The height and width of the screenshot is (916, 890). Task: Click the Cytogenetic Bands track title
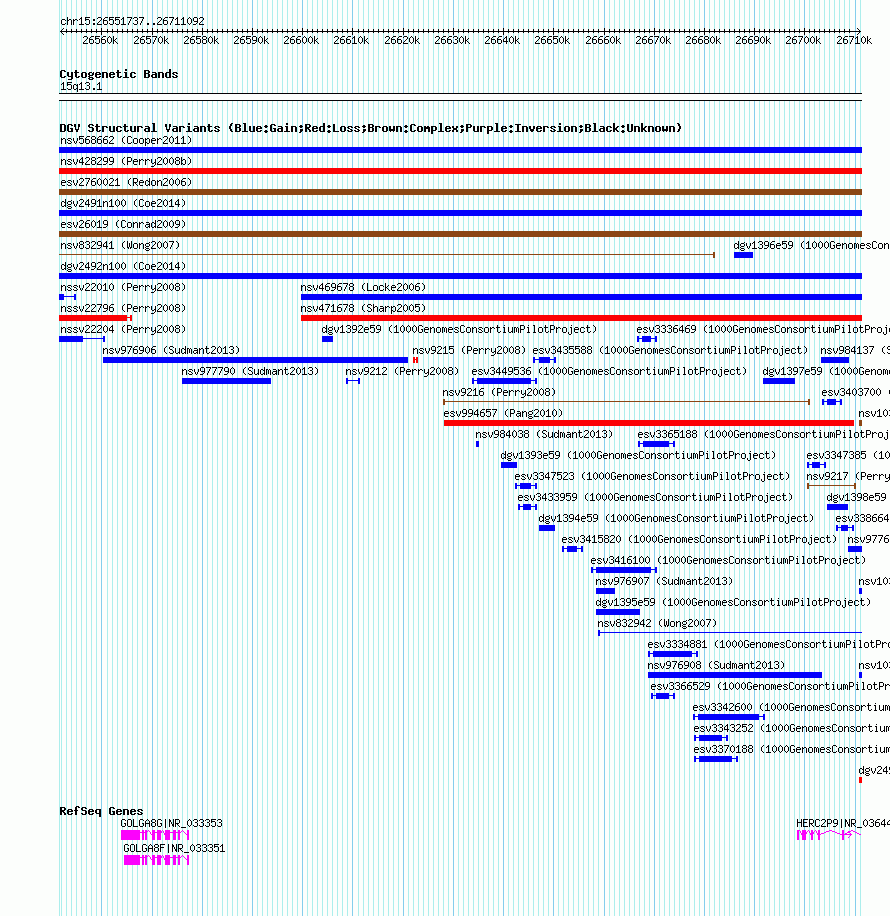(119, 74)
